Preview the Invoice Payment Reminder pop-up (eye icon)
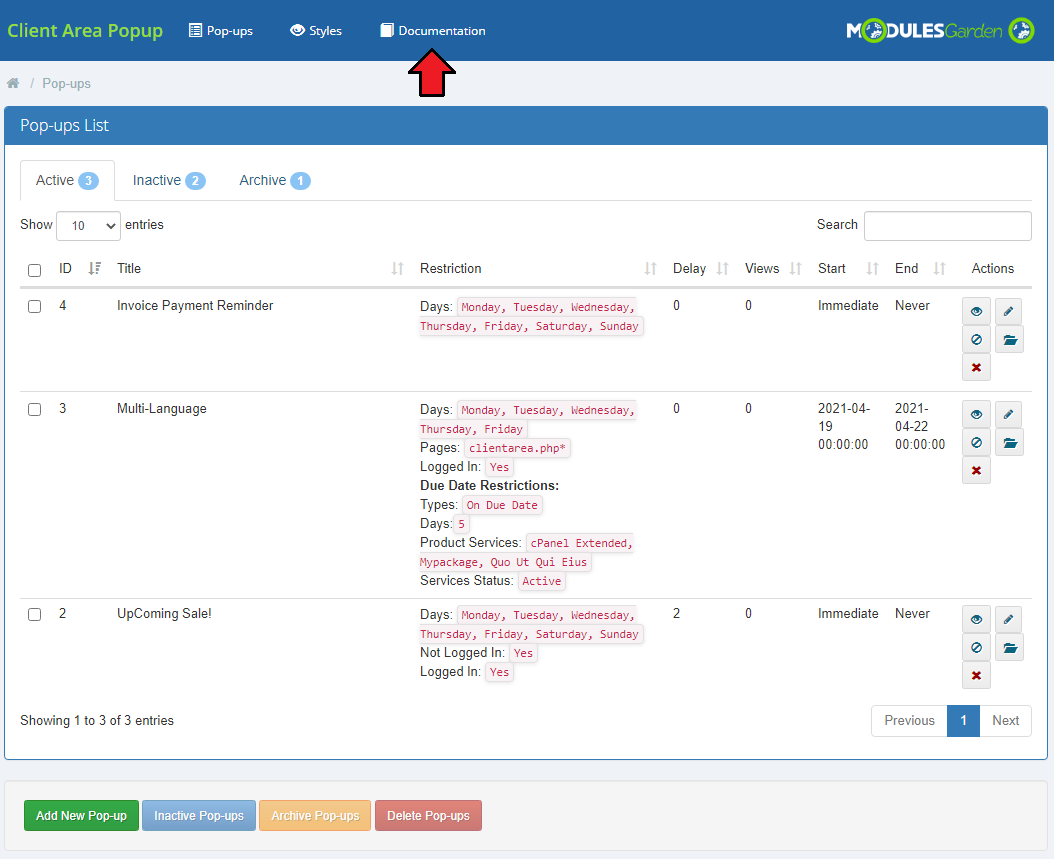1055x859 pixels. point(976,311)
